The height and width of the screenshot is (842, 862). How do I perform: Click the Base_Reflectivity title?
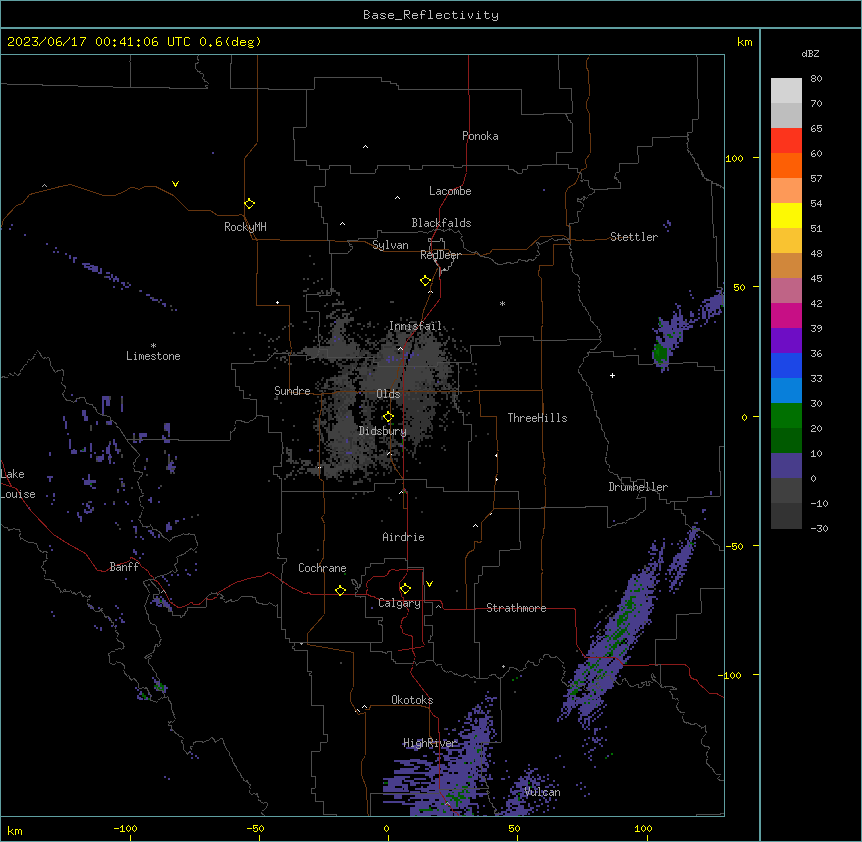coord(431,15)
